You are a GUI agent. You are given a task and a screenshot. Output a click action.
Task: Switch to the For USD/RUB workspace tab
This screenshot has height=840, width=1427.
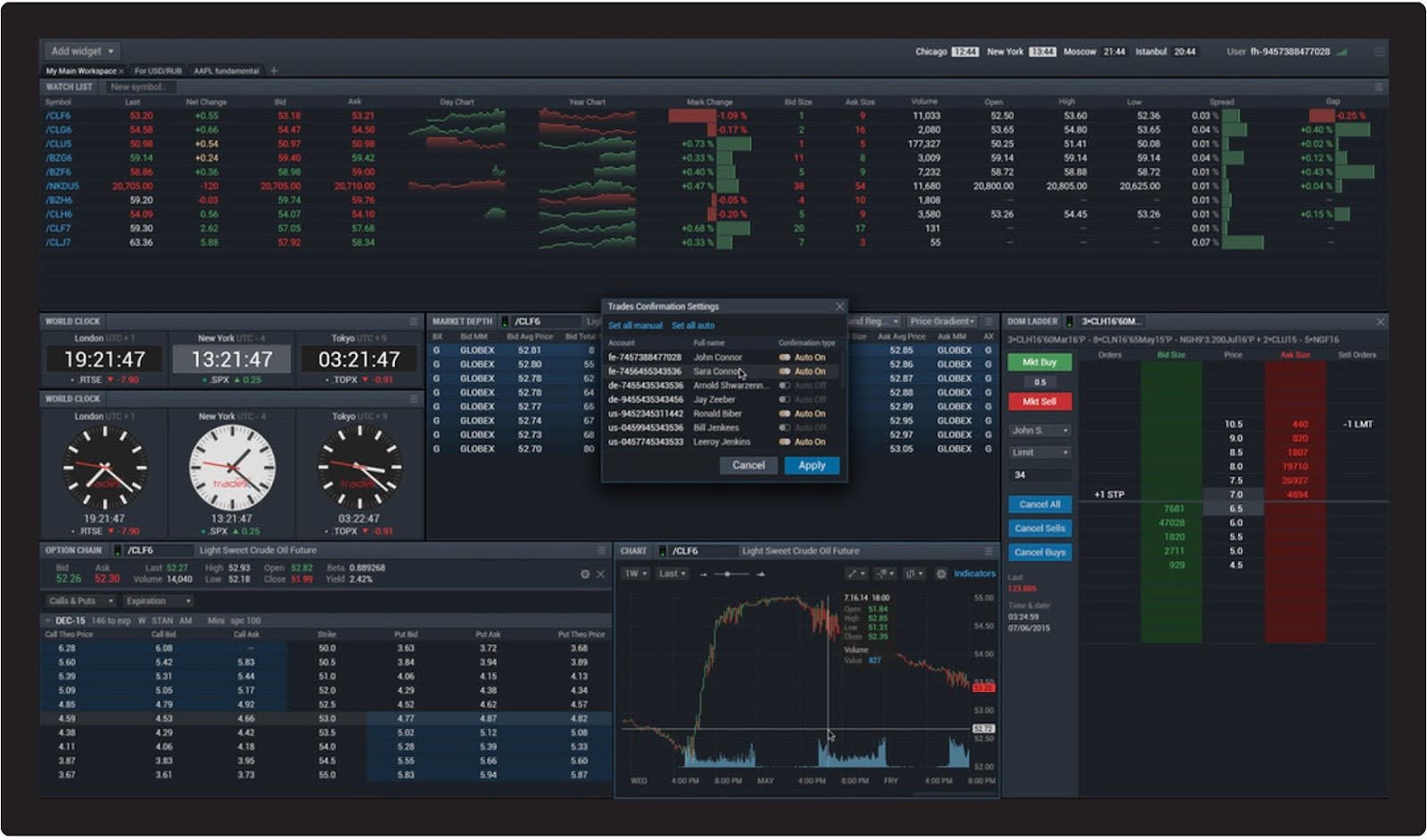click(x=158, y=71)
